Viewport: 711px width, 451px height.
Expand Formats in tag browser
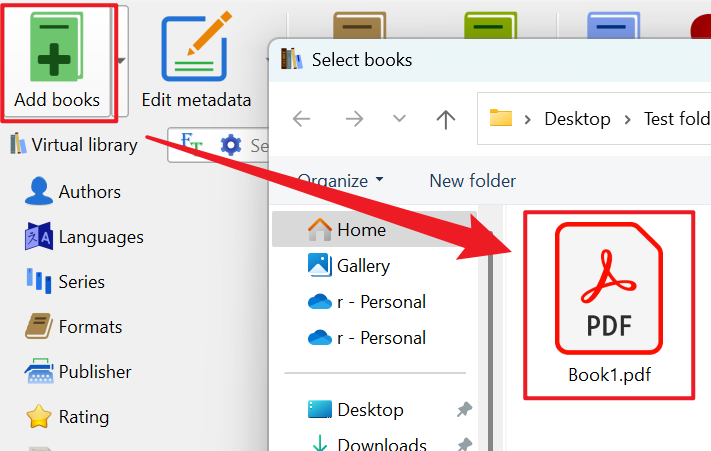point(73,326)
